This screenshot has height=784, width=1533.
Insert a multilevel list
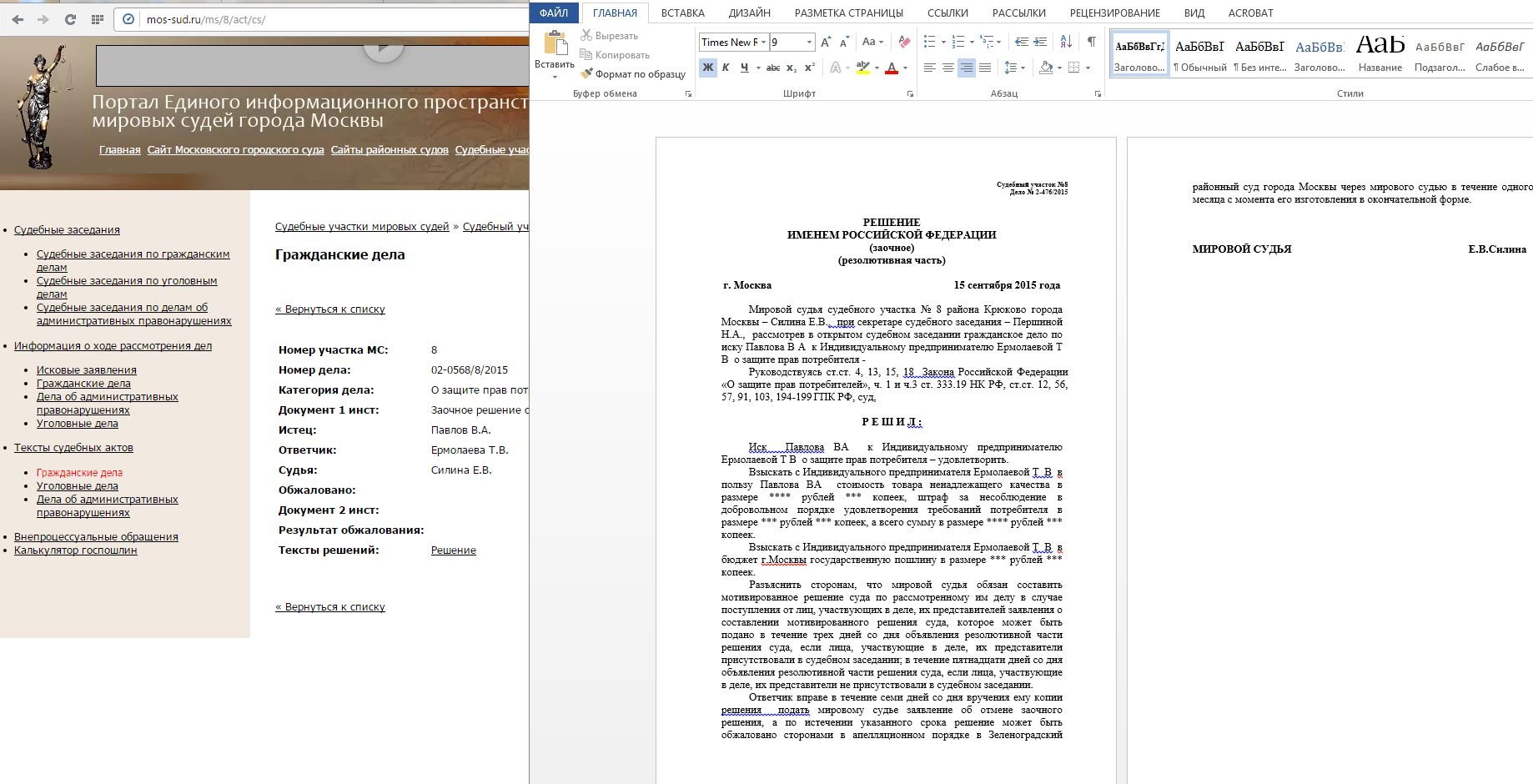[x=987, y=42]
